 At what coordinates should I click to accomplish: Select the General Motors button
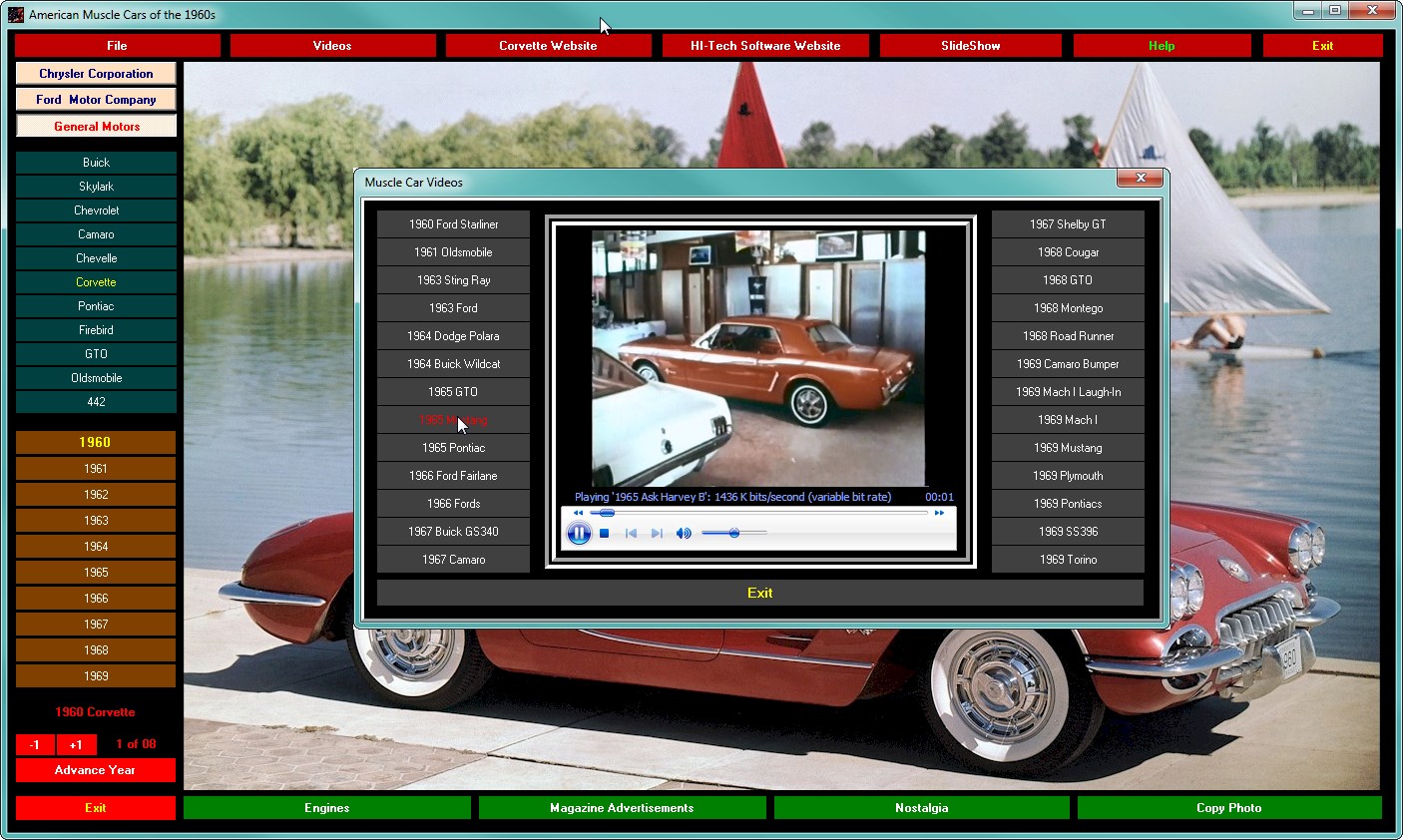pyautogui.click(x=96, y=127)
